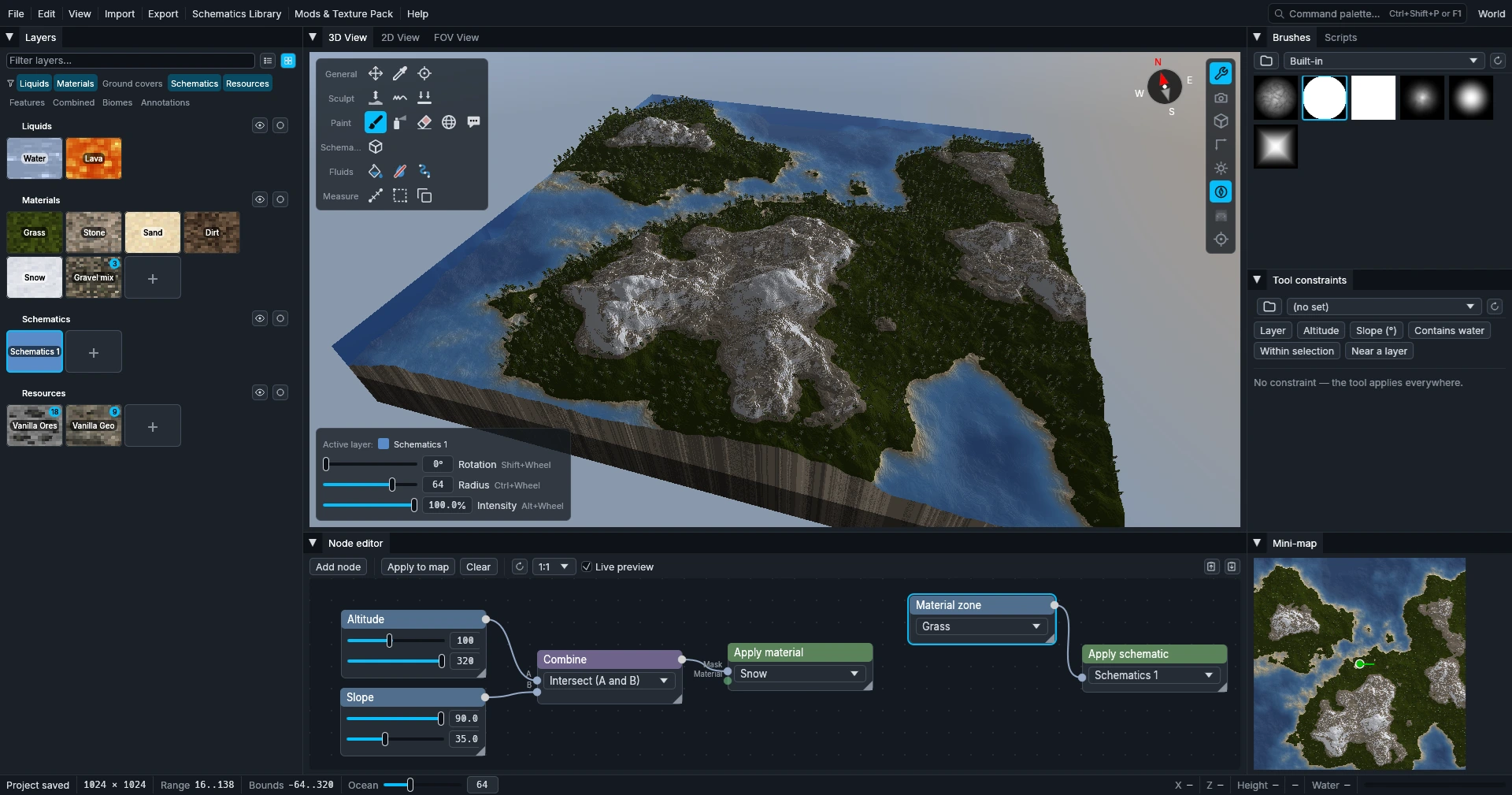Select the Lava liquid layer thumbnail
Viewport: 1512px width, 795px height.
coord(94,158)
